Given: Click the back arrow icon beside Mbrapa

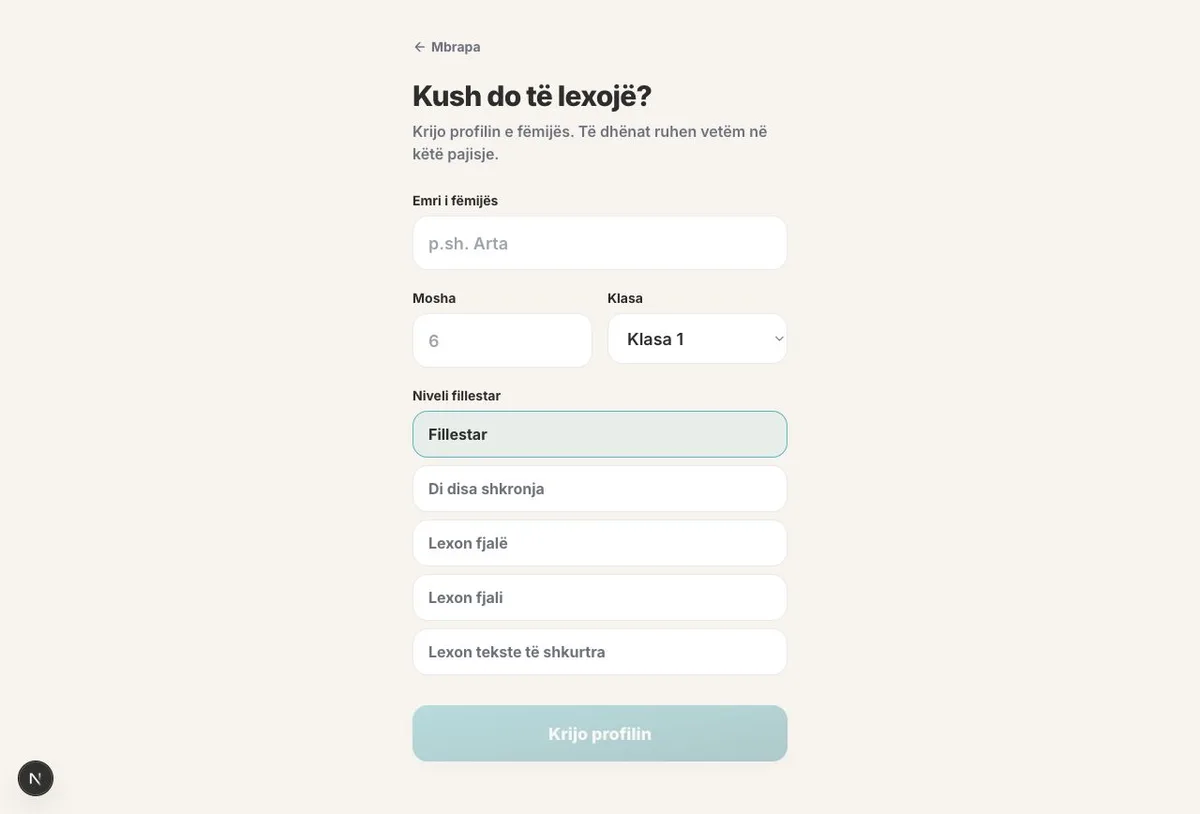Looking at the screenshot, I should pyautogui.click(x=420, y=47).
